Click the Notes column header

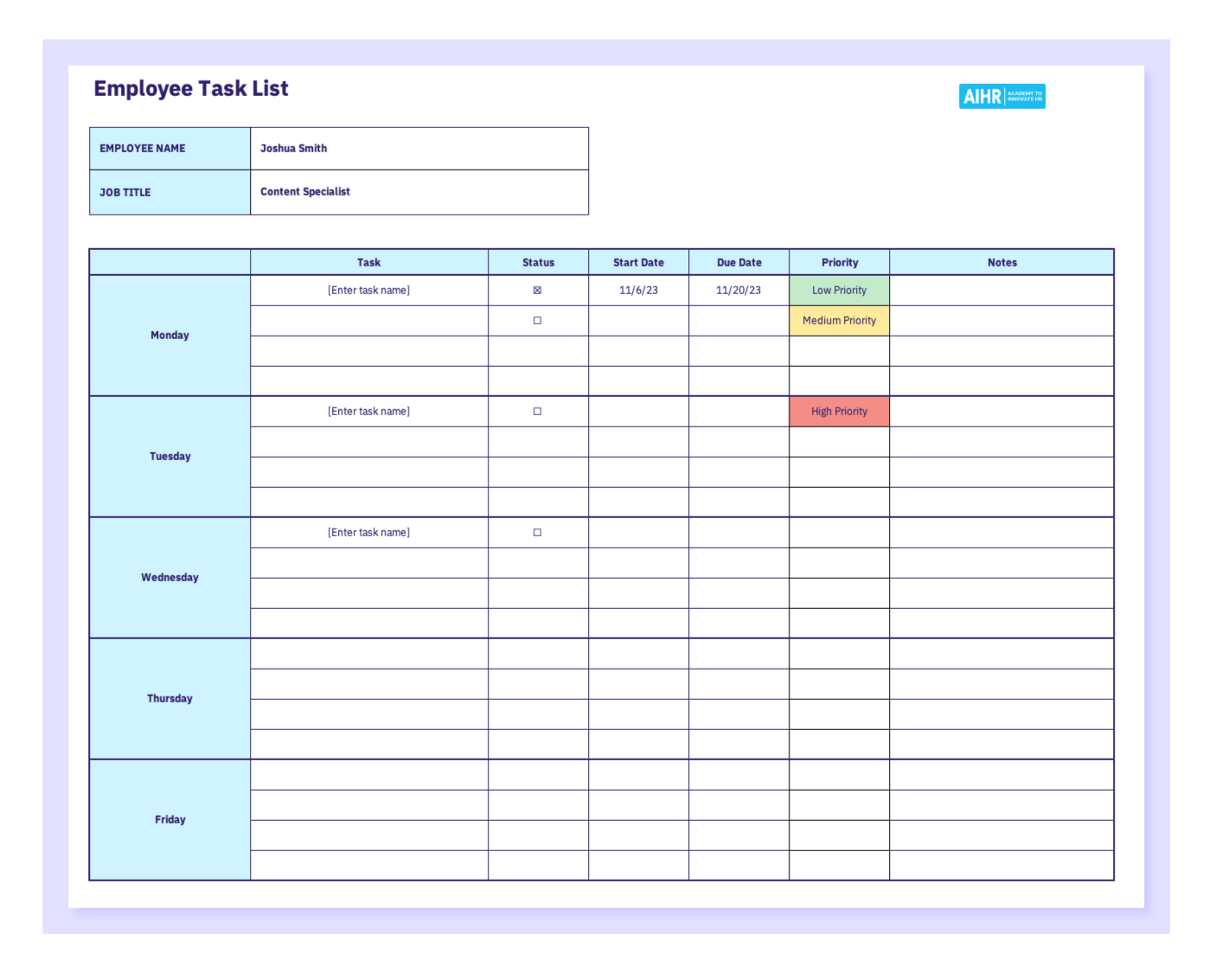[x=1001, y=263]
